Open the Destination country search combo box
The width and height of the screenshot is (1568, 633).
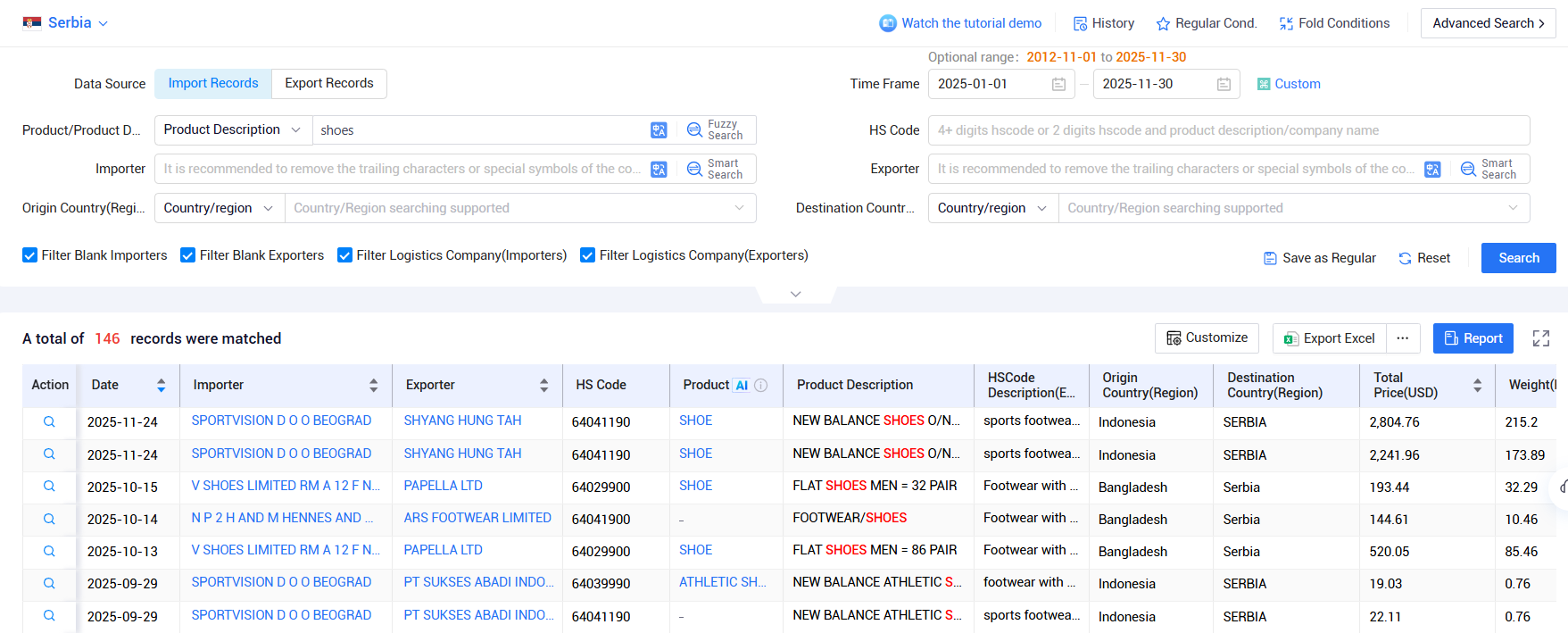(x=1294, y=208)
